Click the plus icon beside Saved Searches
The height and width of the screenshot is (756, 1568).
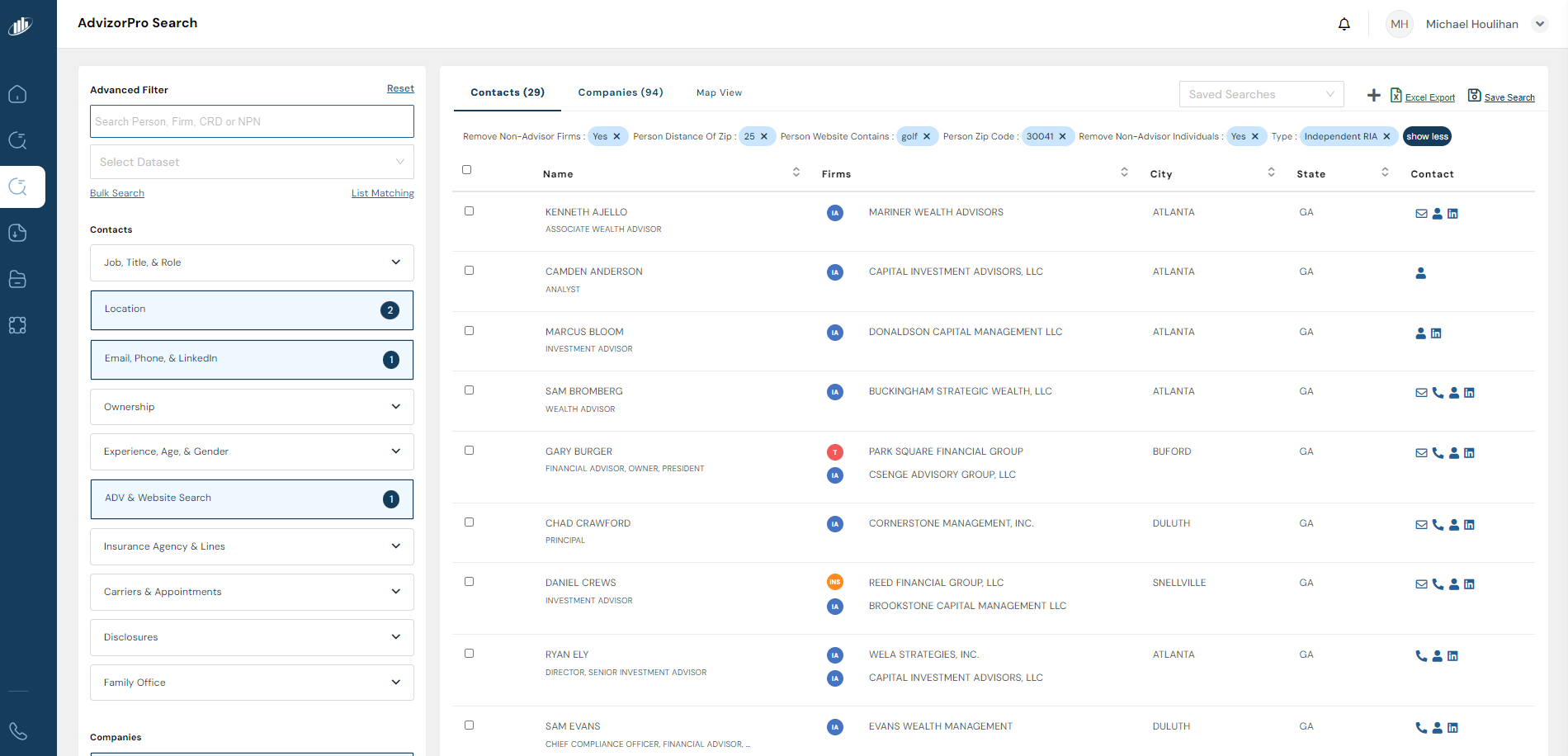(1373, 96)
